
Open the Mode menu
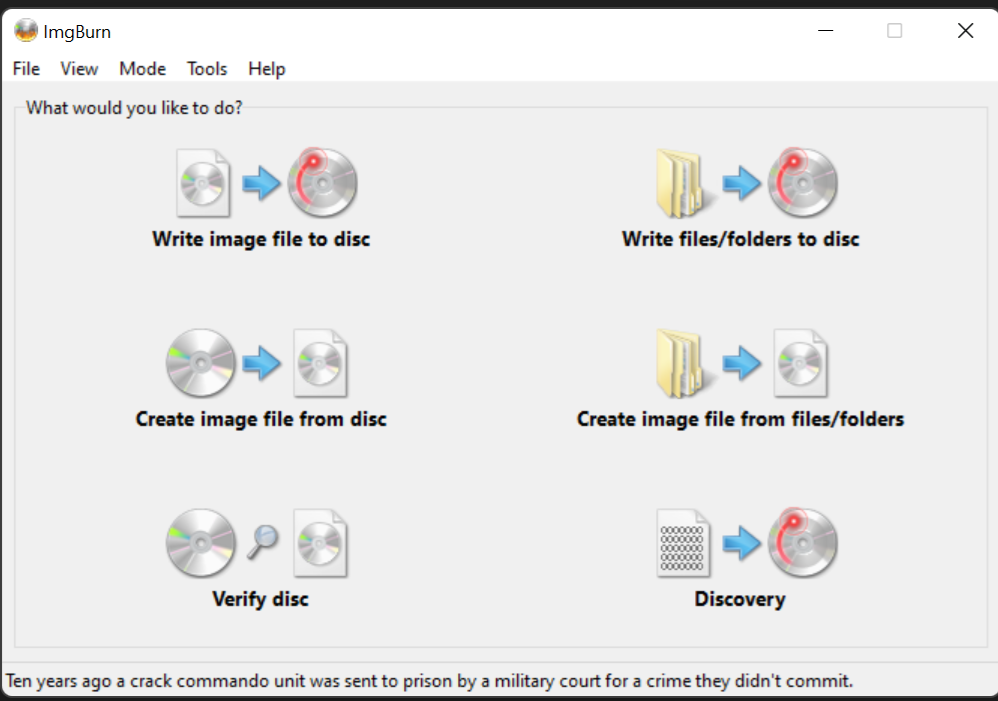pos(142,69)
